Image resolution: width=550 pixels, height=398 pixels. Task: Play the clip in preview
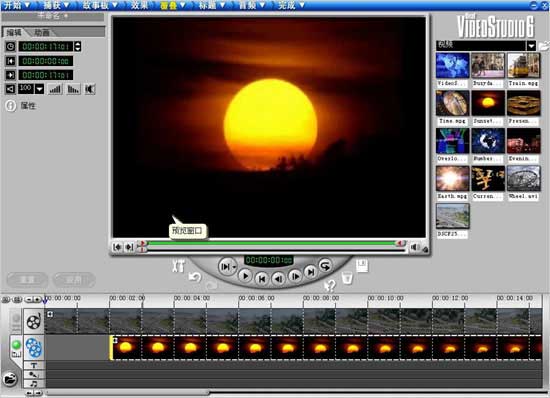coord(245,276)
